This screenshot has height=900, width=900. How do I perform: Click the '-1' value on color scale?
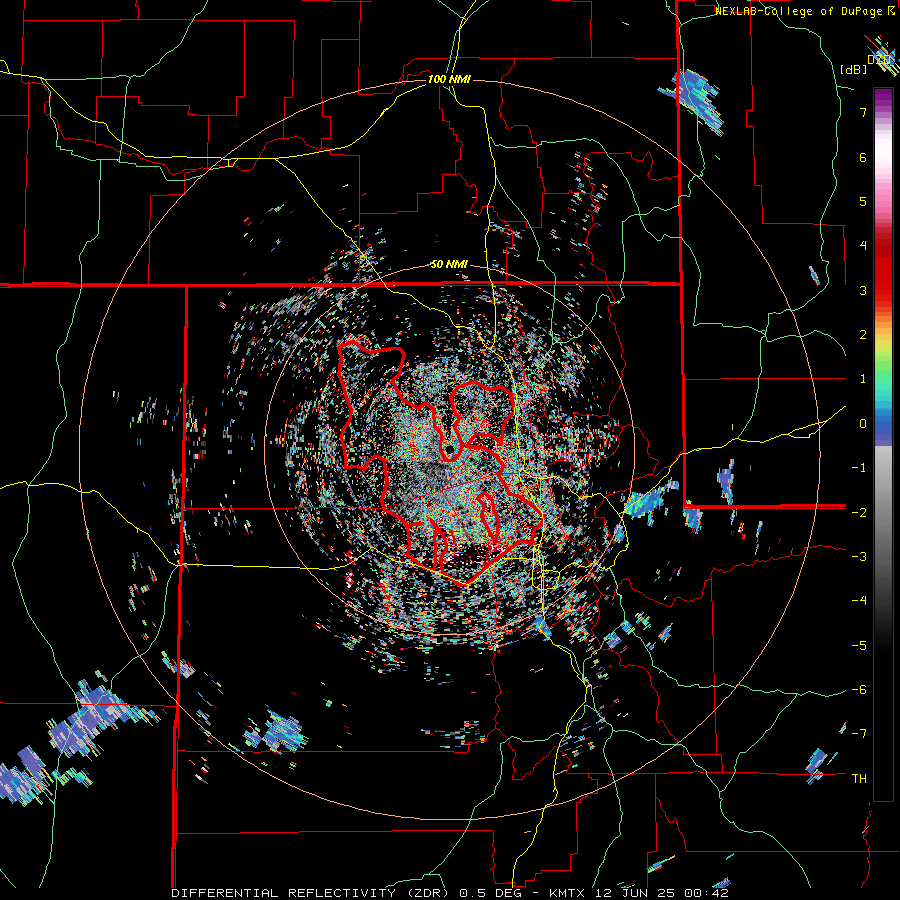tap(859, 468)
